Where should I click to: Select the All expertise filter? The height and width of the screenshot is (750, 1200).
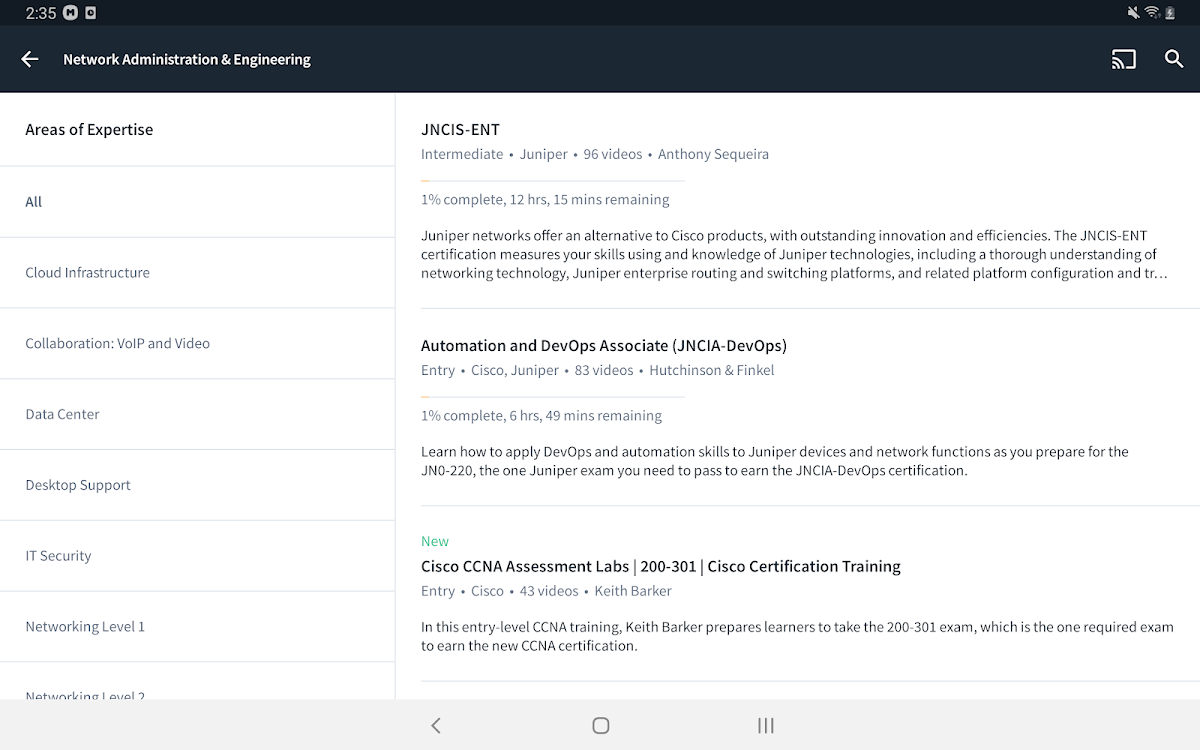pos(34,202)
